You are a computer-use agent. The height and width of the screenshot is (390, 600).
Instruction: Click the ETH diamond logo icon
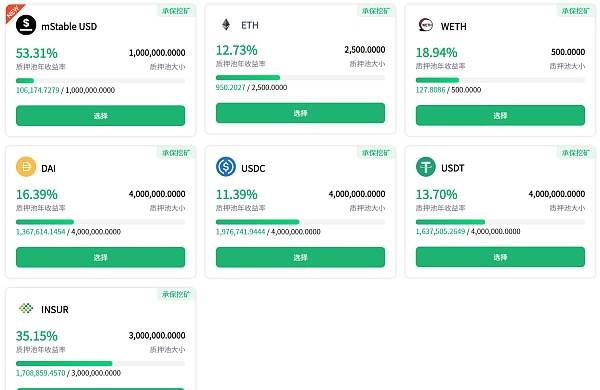pos(226,25)
